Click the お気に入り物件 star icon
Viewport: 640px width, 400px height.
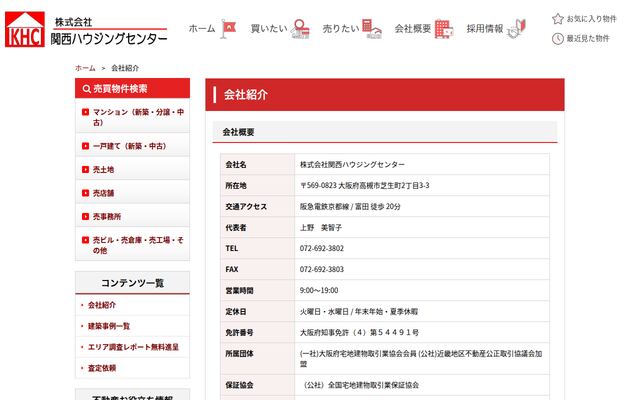[558, 19]
